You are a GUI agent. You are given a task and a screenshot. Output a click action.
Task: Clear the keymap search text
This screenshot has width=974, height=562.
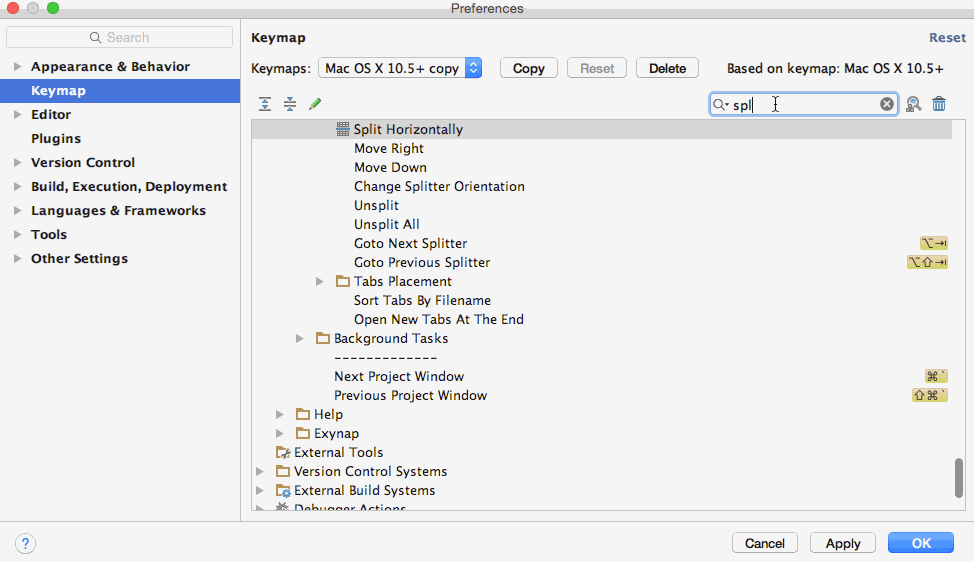[x=887, y=104]
